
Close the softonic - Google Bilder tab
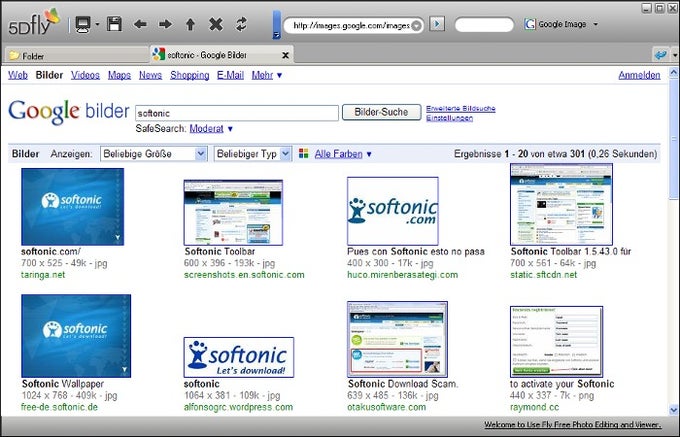click(x=285, y=55)
